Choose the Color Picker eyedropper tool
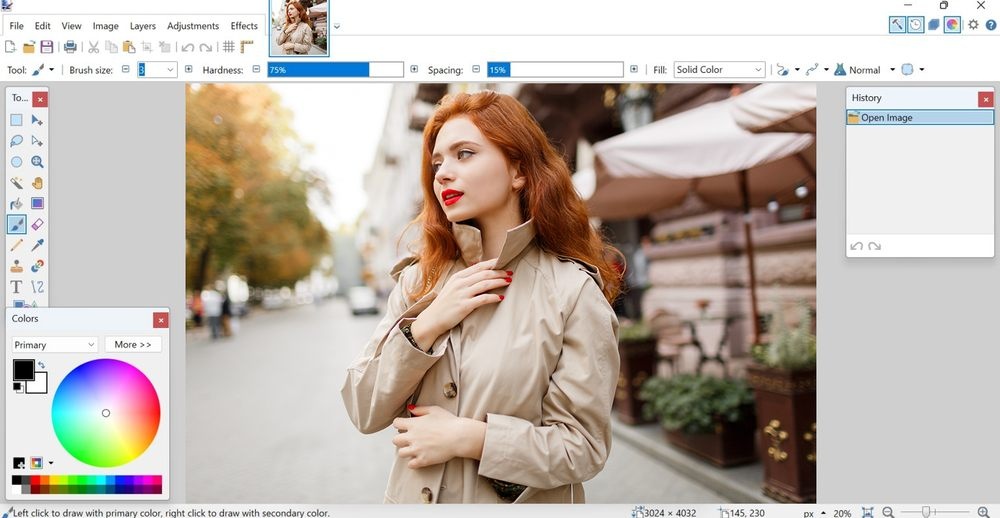This screenshot has height=518, width=1000. [37, 246]
